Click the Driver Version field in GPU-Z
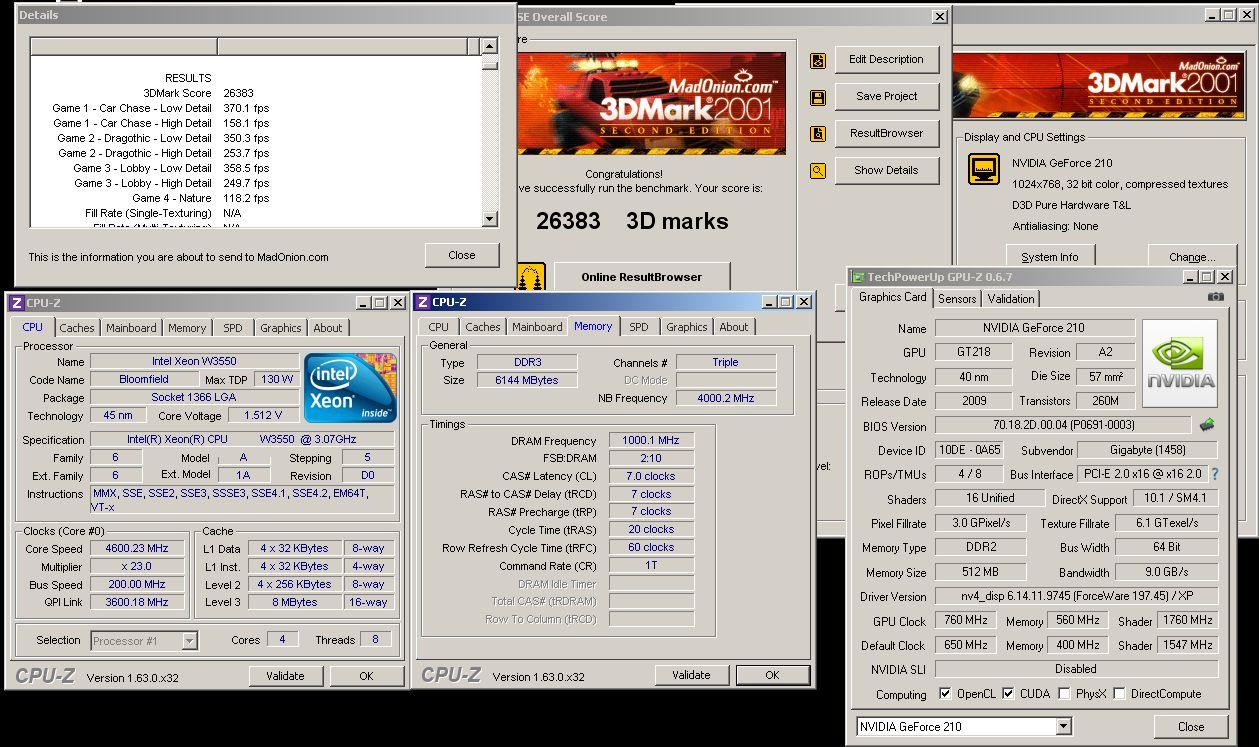1259x747 pixels. point(1077,597)
